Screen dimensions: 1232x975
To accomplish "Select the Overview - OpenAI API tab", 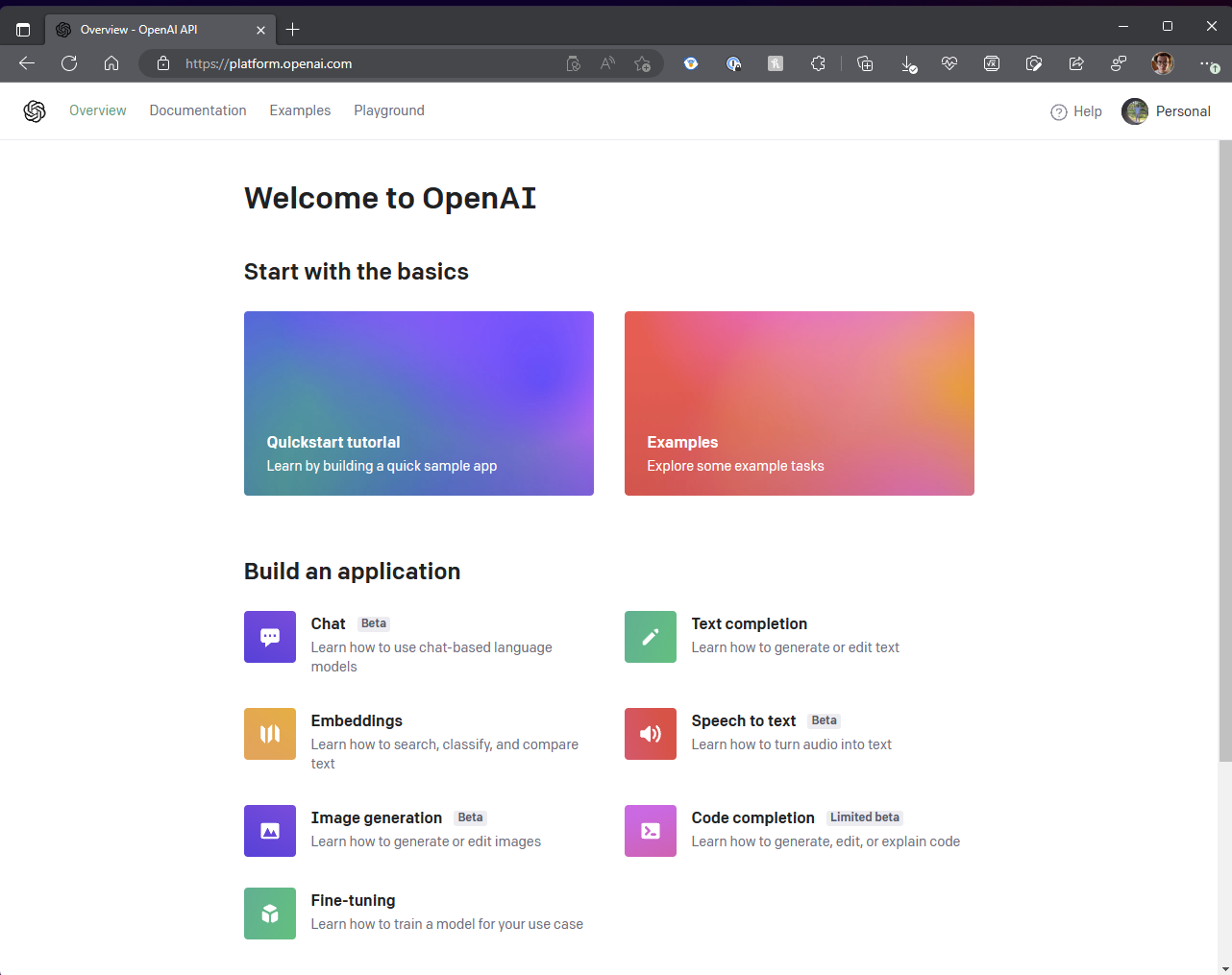I will (x=160, y=30).
